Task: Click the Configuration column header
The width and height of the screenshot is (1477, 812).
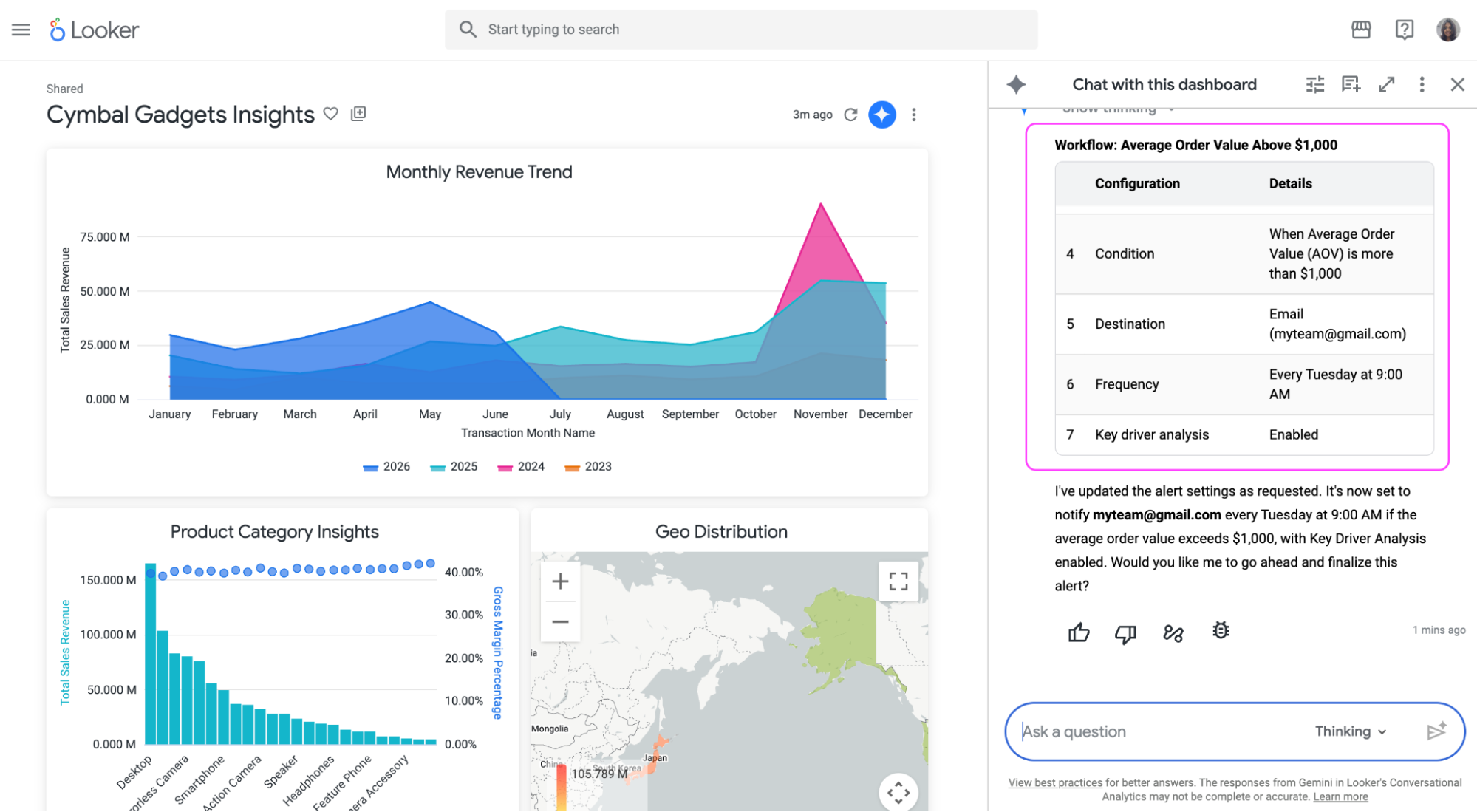Action: (1137, 184)
